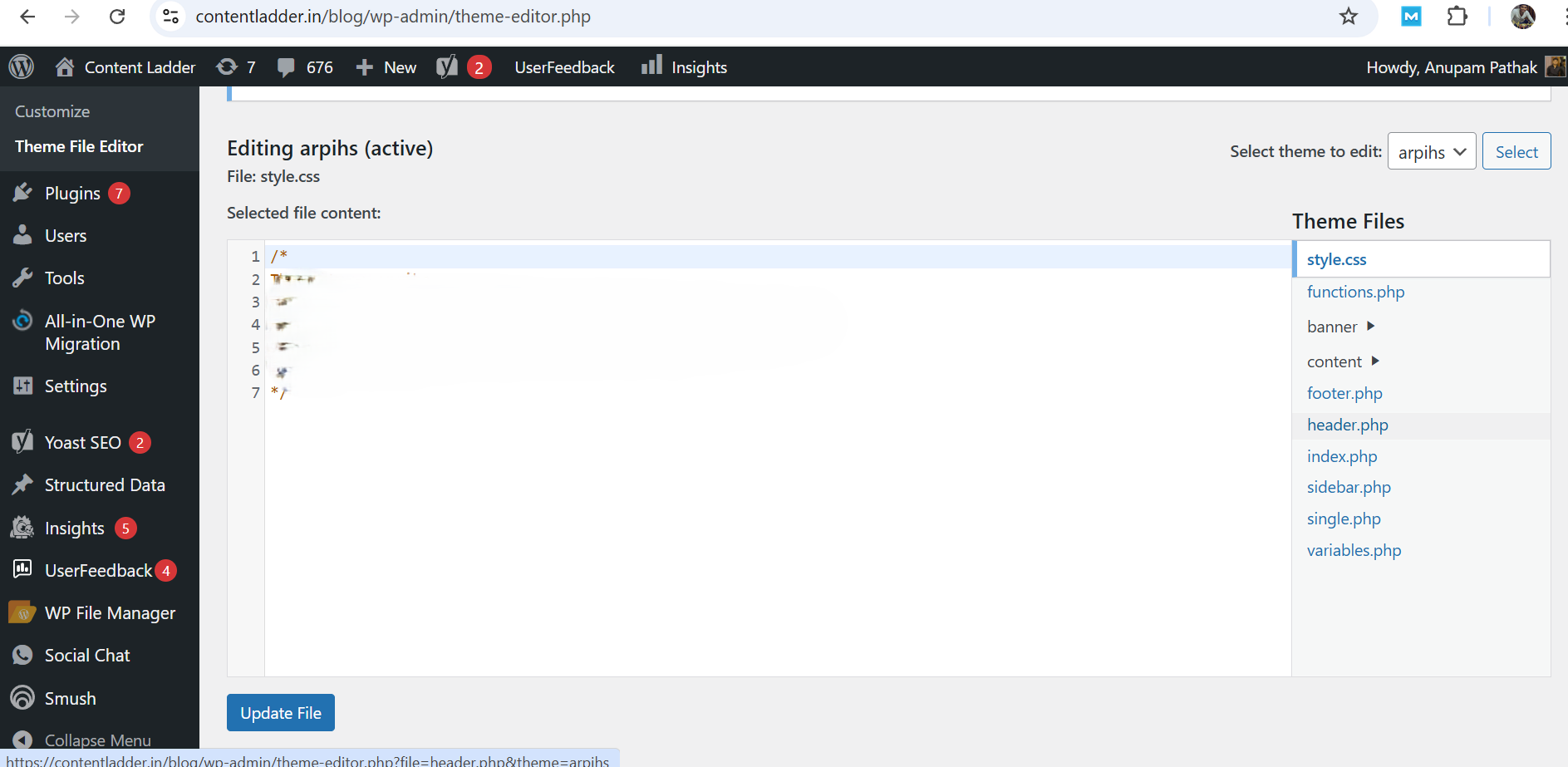
Task: Click All-in-One WP Migration icon
Action: point(22,321)
